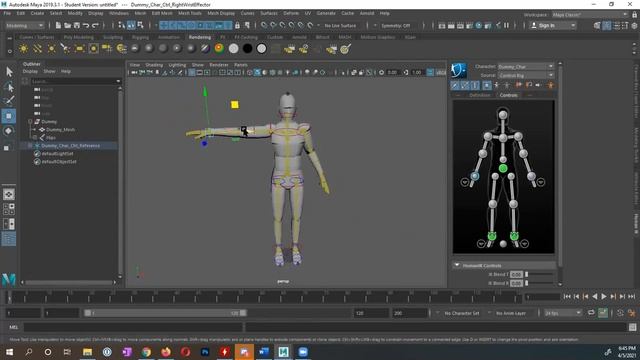Save the scene with the disk icon
This screenshot has width=640, height=360.
(77, 25)
